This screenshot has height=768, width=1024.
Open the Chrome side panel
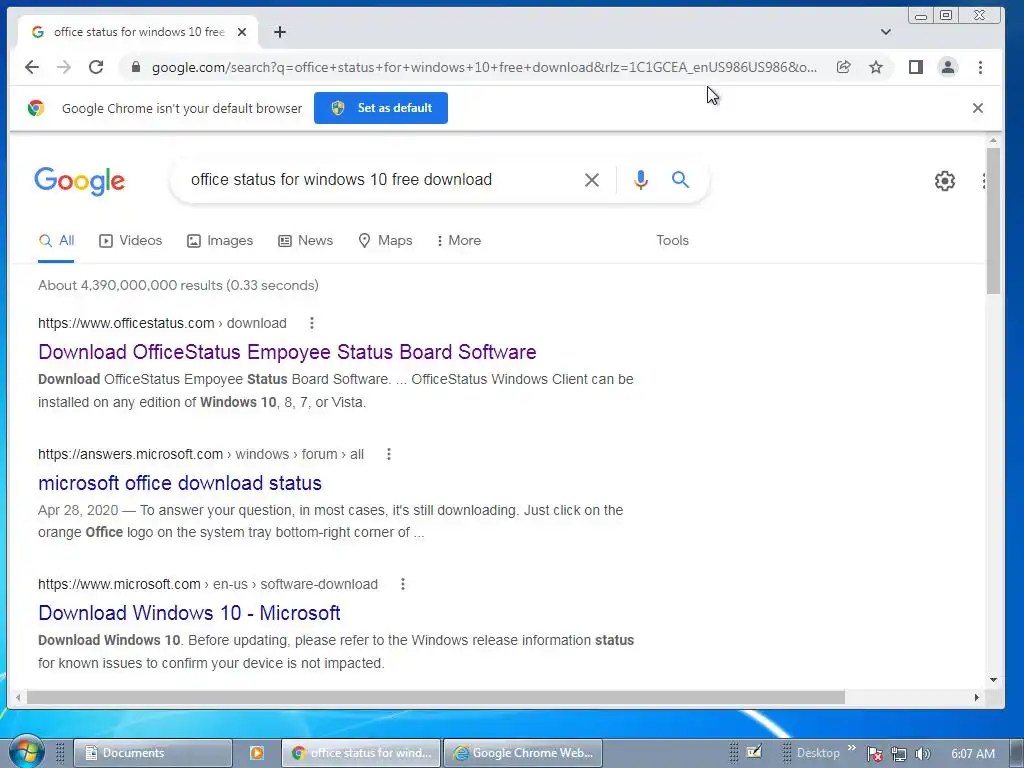click(916, 67)
